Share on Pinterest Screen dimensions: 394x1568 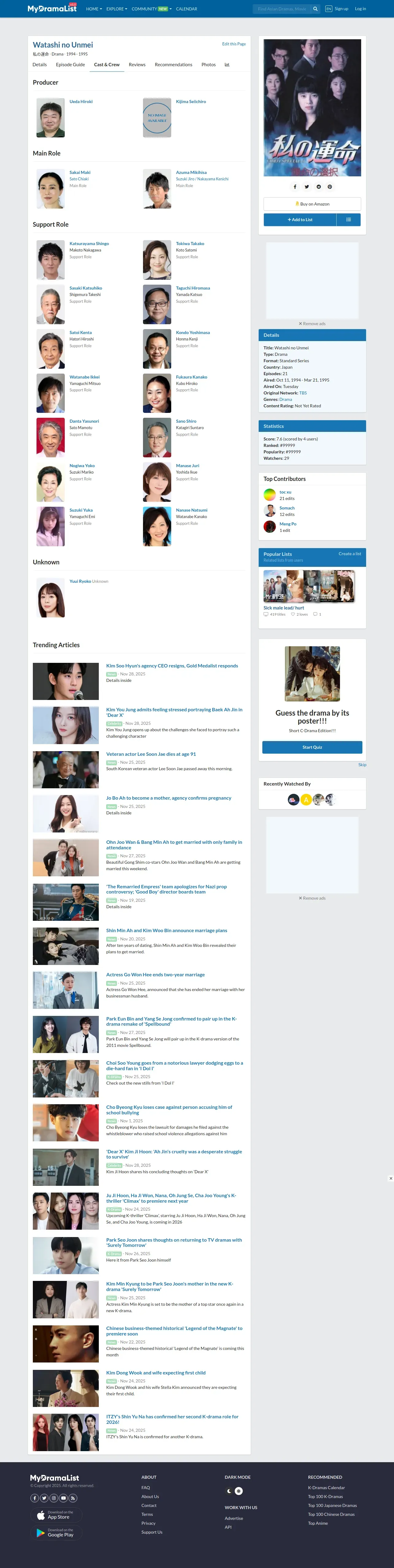(330, 187)
